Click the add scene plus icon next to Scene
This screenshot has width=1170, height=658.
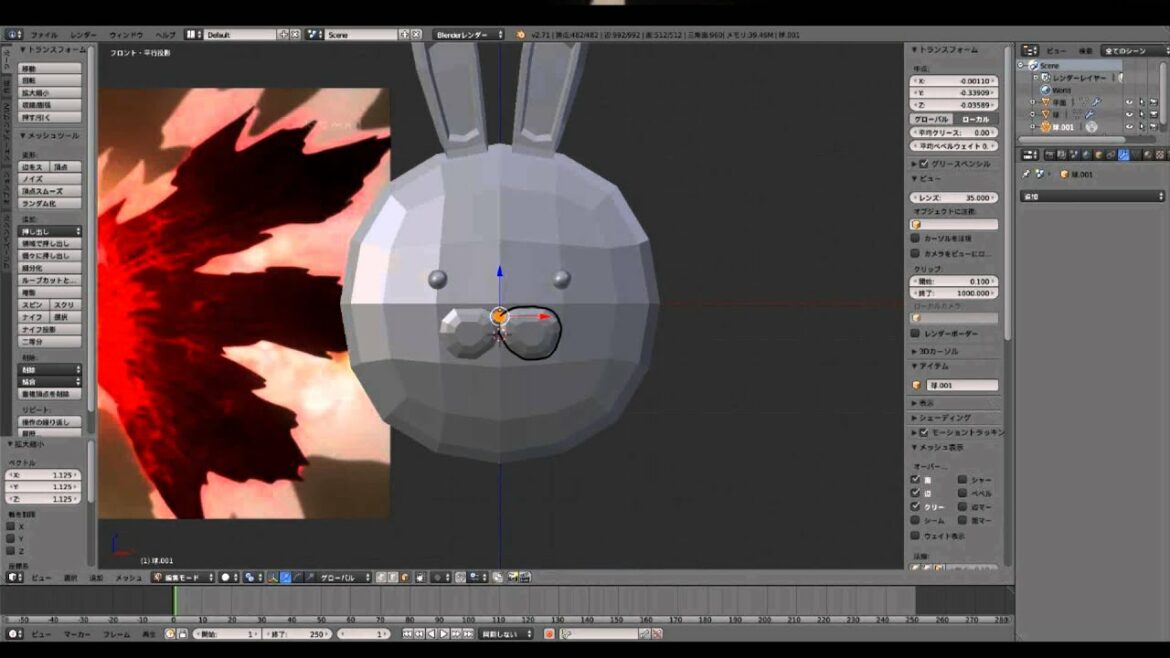tap(404, 34)
